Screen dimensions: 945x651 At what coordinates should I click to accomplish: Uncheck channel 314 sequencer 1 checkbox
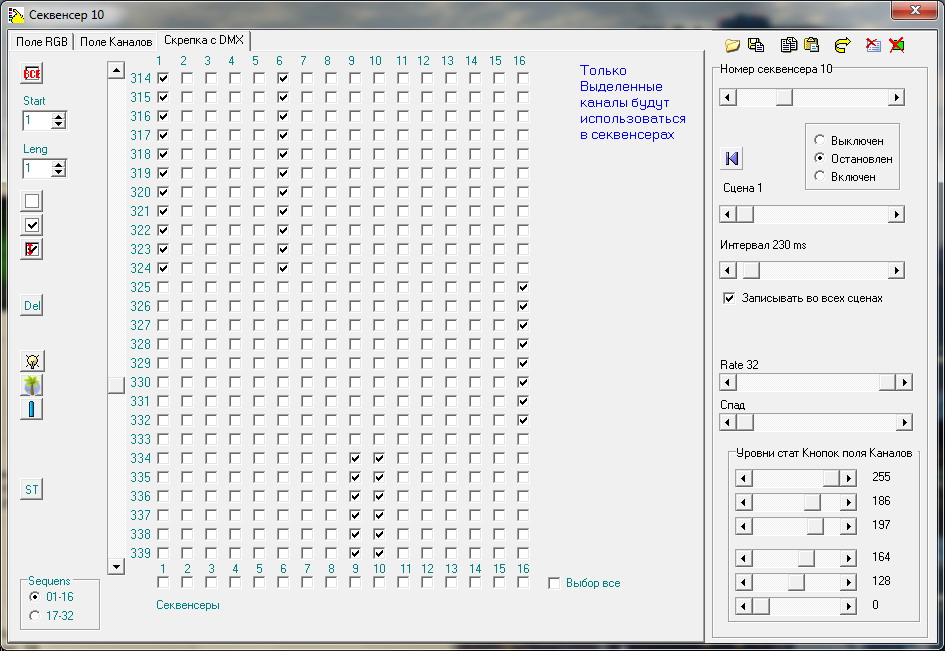[163, 78]
